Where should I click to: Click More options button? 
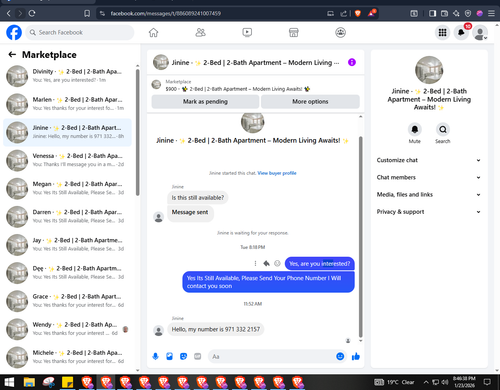click(x=310, y=102)
